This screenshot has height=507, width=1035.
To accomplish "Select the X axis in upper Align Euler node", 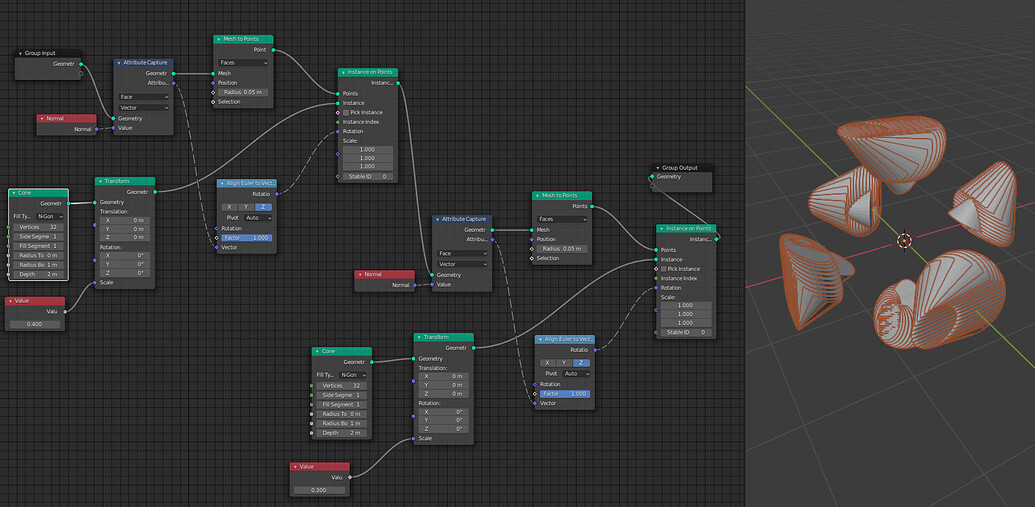I will coord(229,207).
